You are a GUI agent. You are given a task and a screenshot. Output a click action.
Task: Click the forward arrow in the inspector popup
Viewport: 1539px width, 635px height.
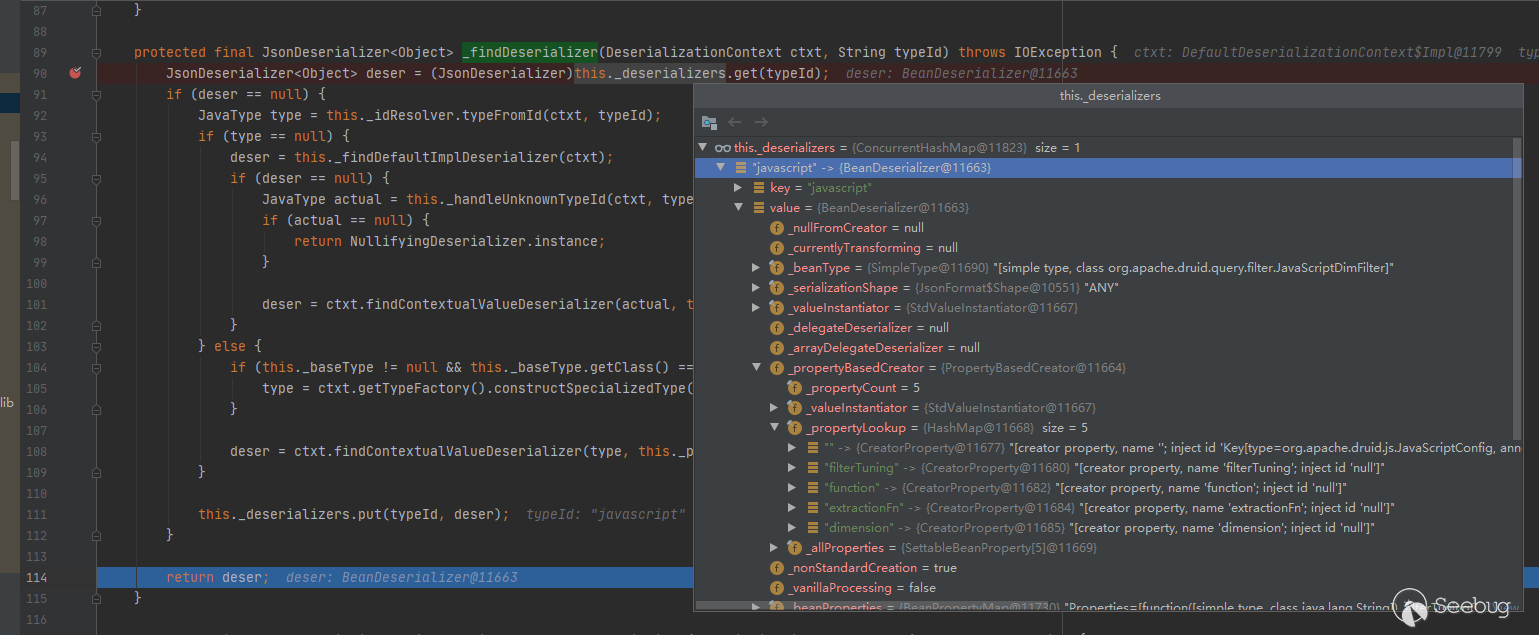coord(761,122)
